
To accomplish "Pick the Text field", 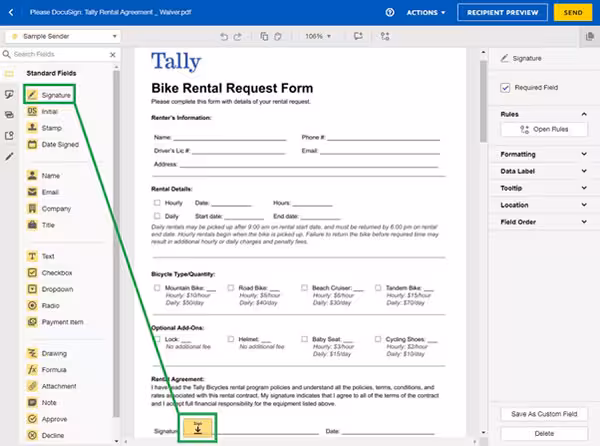I will pos(41,256).
